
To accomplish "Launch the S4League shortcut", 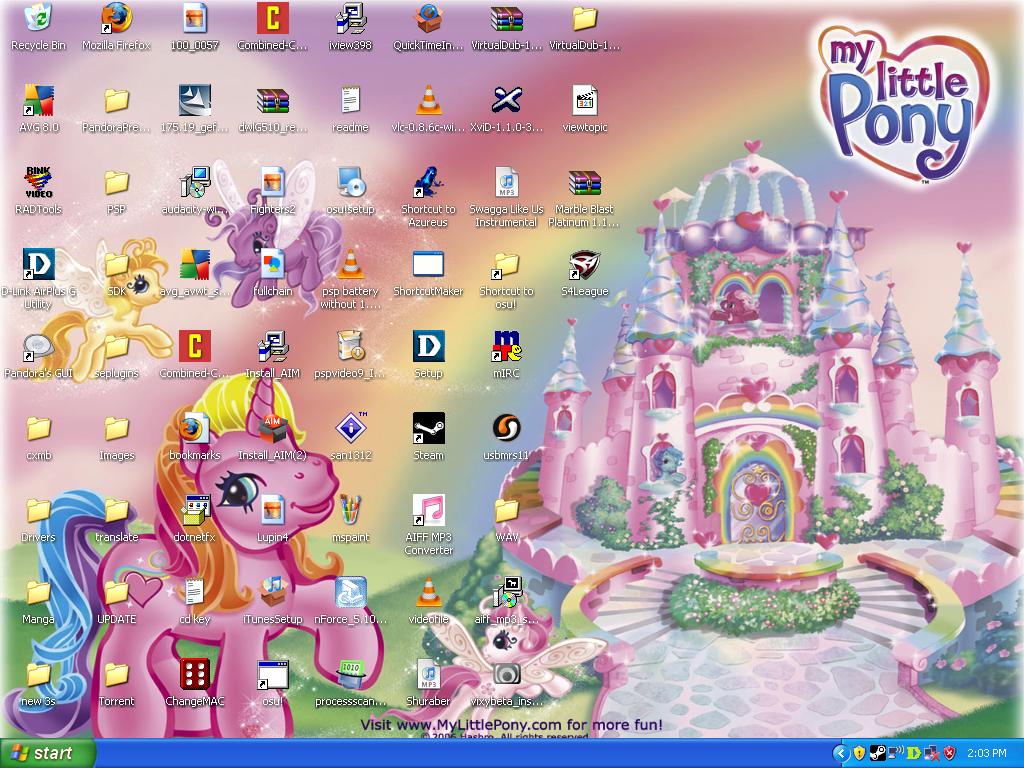I will point(584,265).
